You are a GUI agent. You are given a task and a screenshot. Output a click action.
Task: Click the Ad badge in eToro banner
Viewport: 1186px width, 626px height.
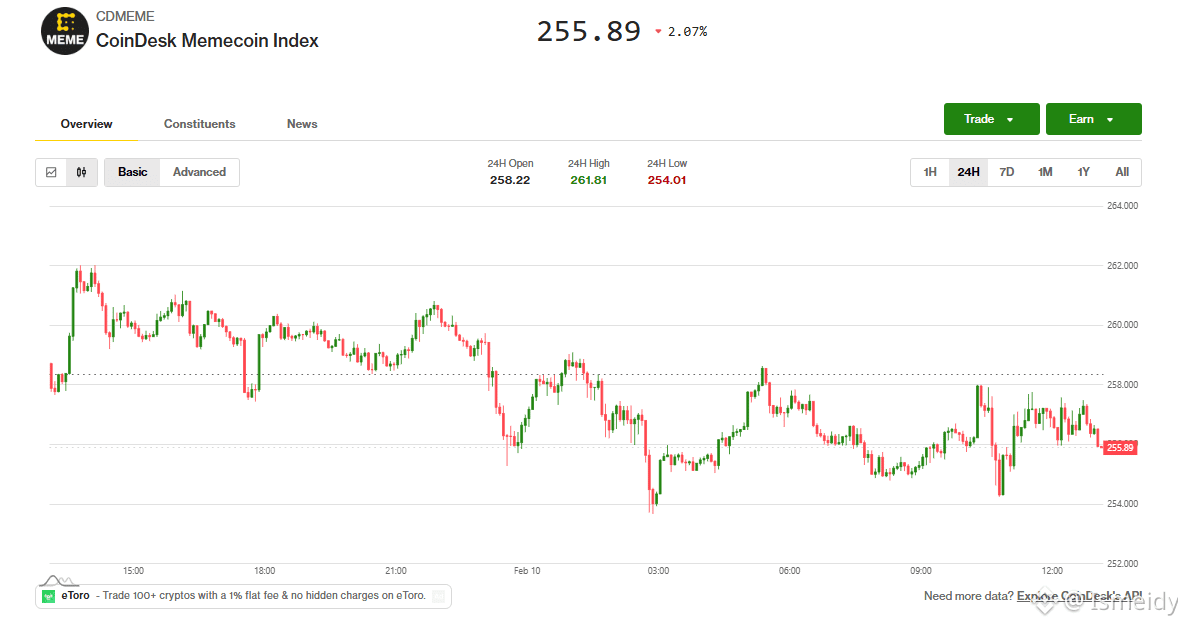point(438,596)
